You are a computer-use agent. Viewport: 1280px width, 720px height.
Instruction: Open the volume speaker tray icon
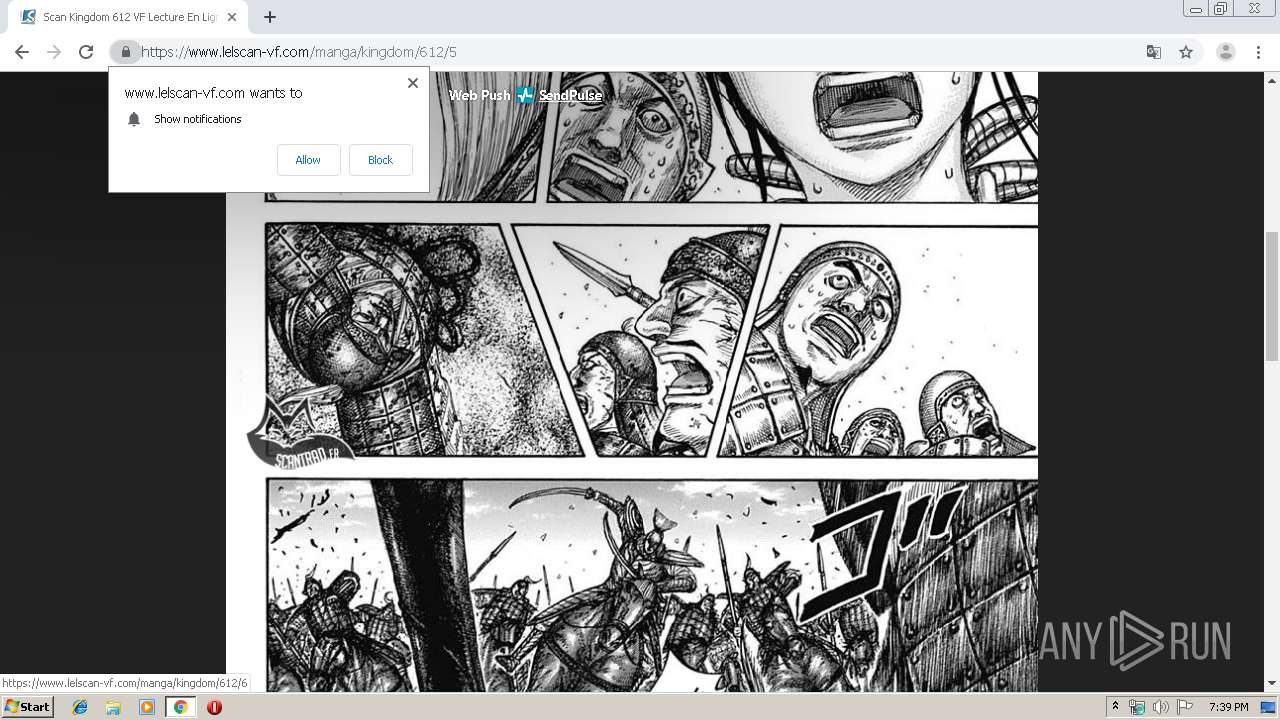[1161, 707]
